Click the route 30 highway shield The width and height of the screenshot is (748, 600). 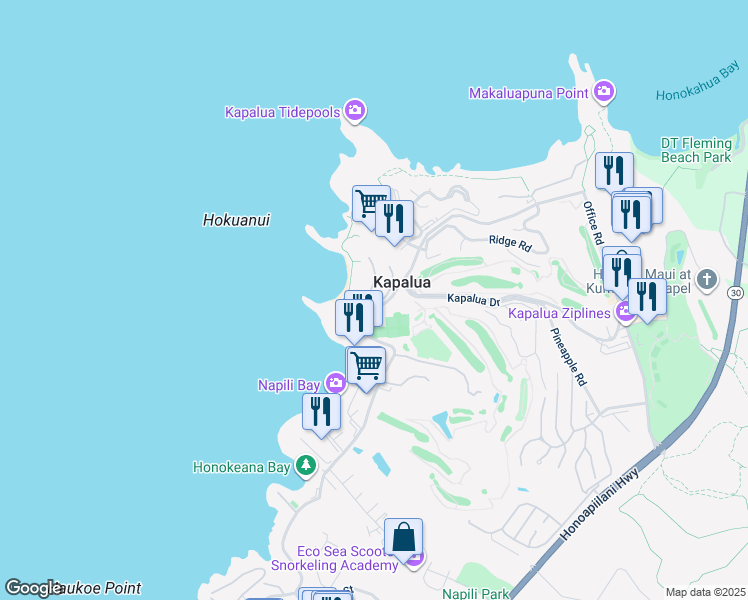(736, 292)
